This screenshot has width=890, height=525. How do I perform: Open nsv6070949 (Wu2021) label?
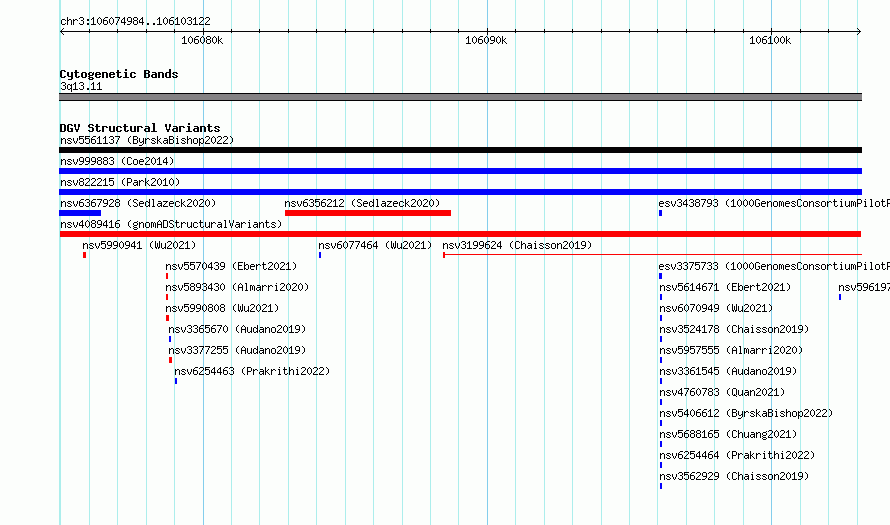click(x=716, y=308)
